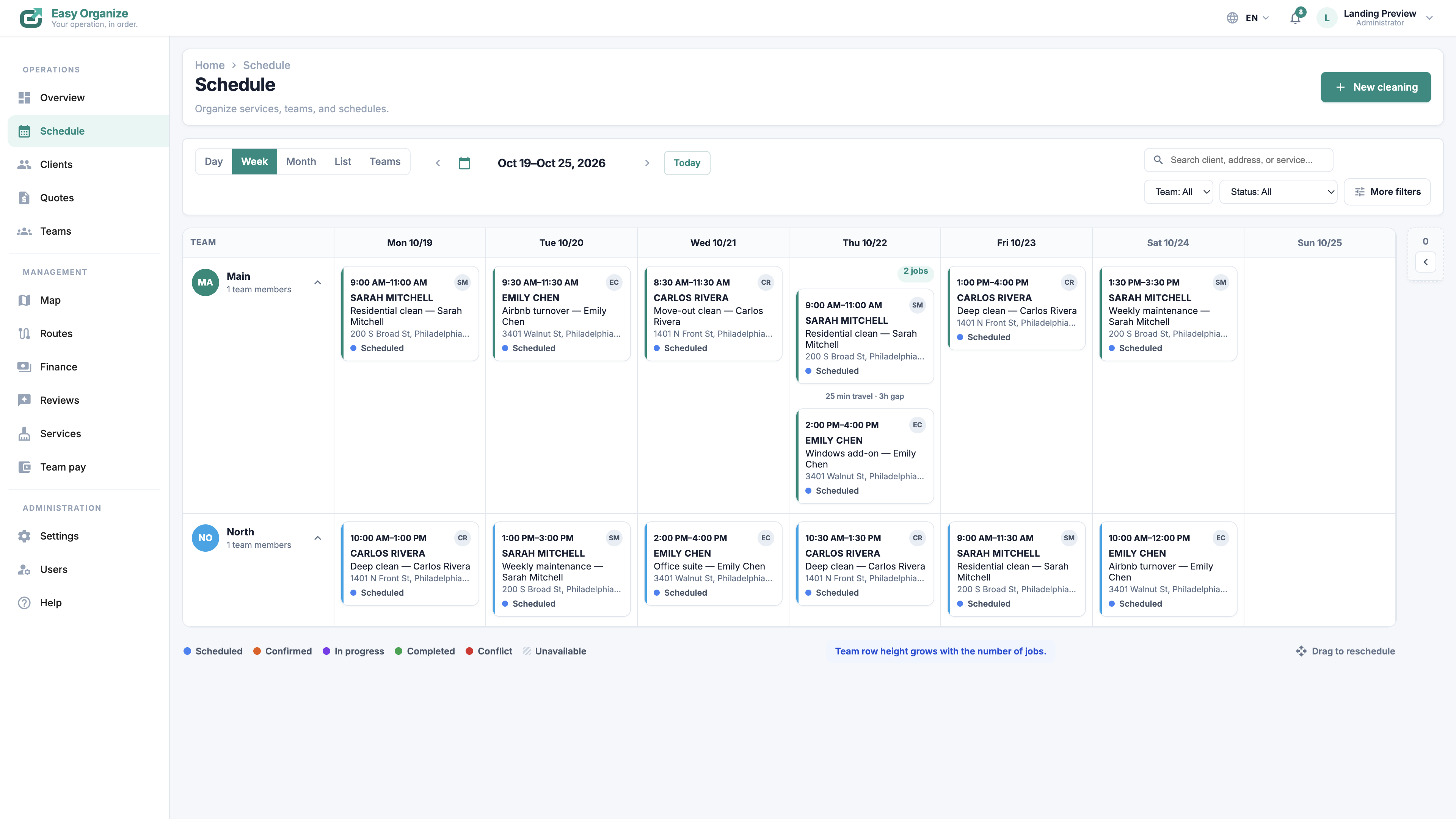This screenshot has width=1456, height=819.
Task: Click the Easy Organize logo icon
Action: tap(31, 17)
